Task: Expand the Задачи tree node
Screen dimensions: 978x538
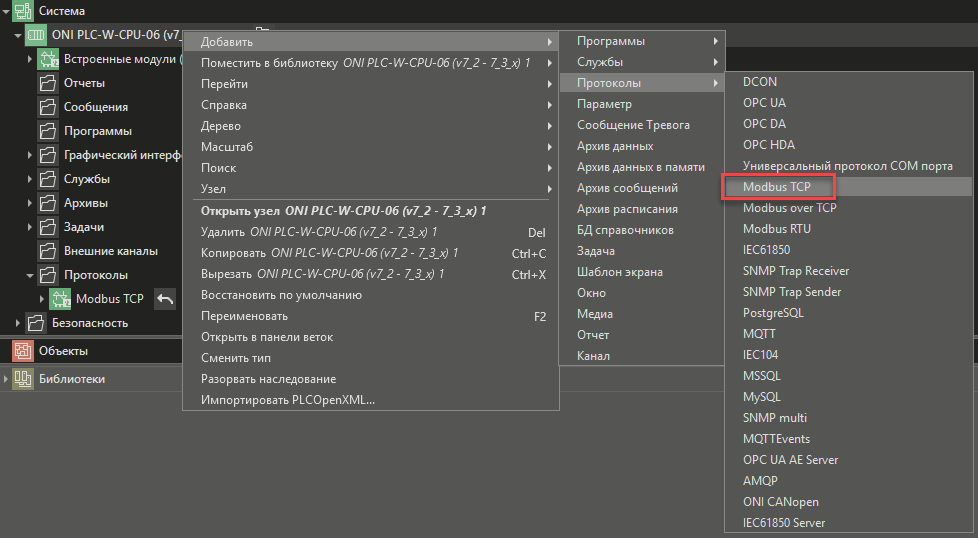Action: pos(29,227)
